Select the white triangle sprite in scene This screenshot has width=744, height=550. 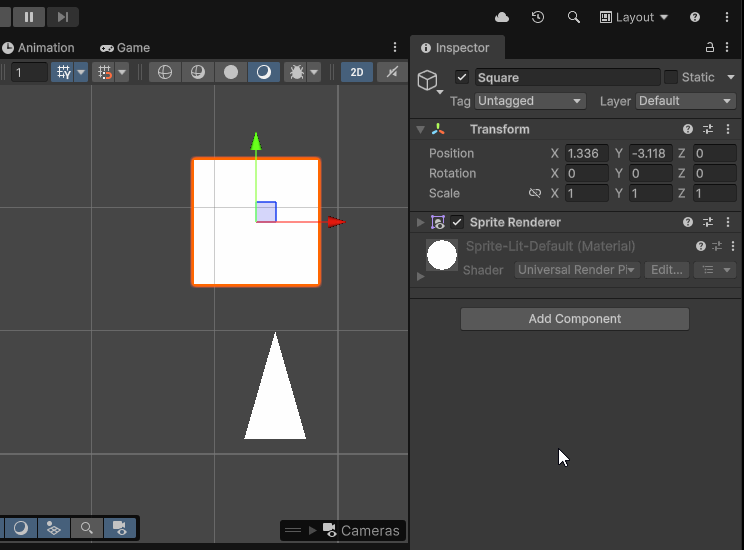tap(275, 394)
